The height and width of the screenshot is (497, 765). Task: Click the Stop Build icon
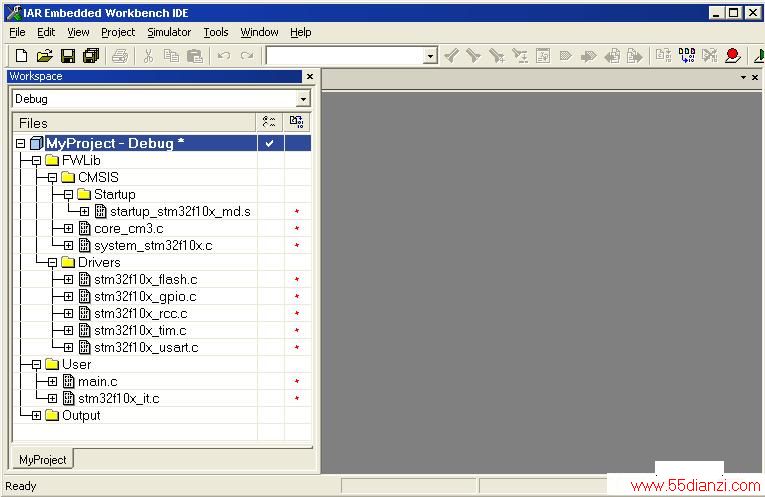[x=709, y=56]
